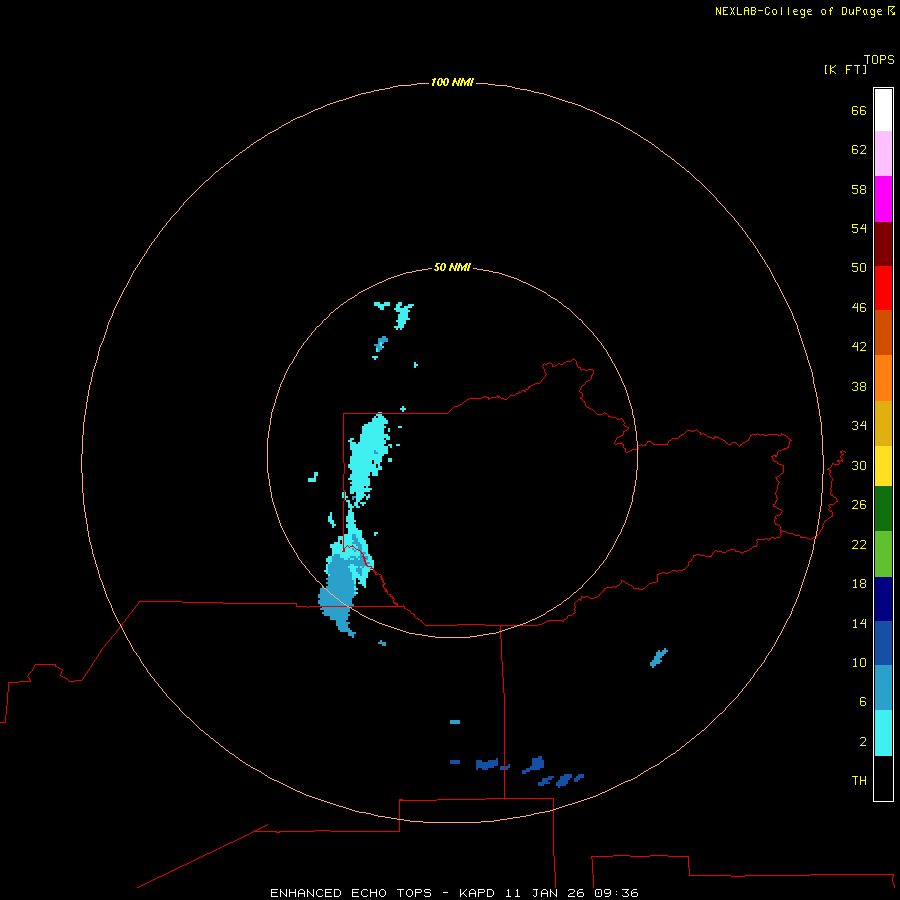Click the legend value 30
Screen dimensions: 900x900
pyautogui.click(x=859, y=465)
